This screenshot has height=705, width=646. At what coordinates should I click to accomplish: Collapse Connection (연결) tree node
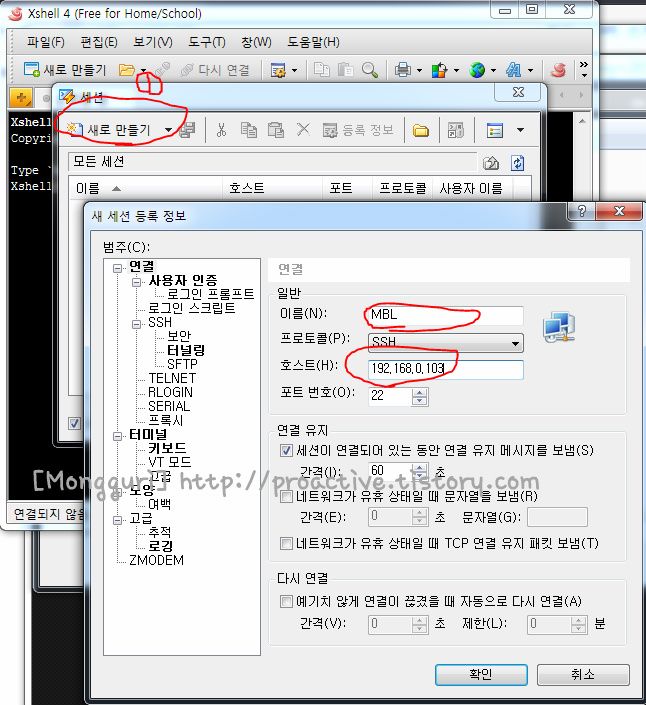coord(117,268)
